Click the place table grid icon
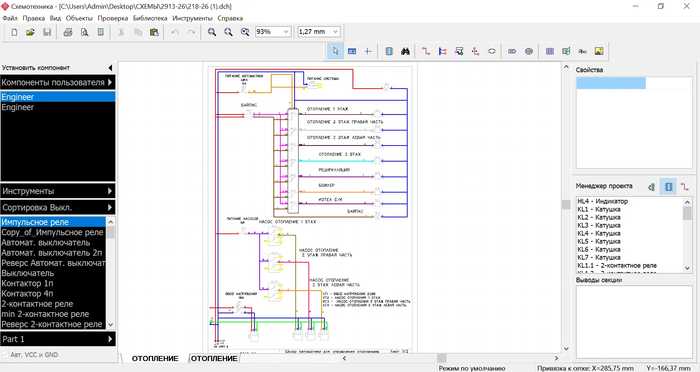 [550, 51]
